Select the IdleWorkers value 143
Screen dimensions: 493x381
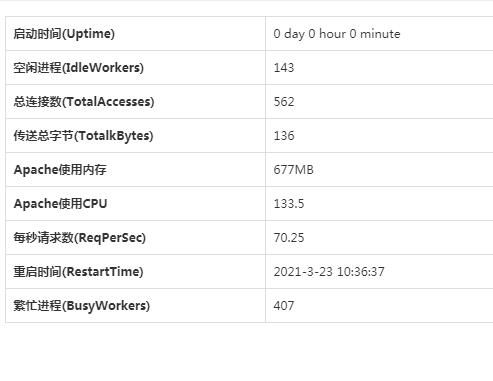(x=284, y=68)
